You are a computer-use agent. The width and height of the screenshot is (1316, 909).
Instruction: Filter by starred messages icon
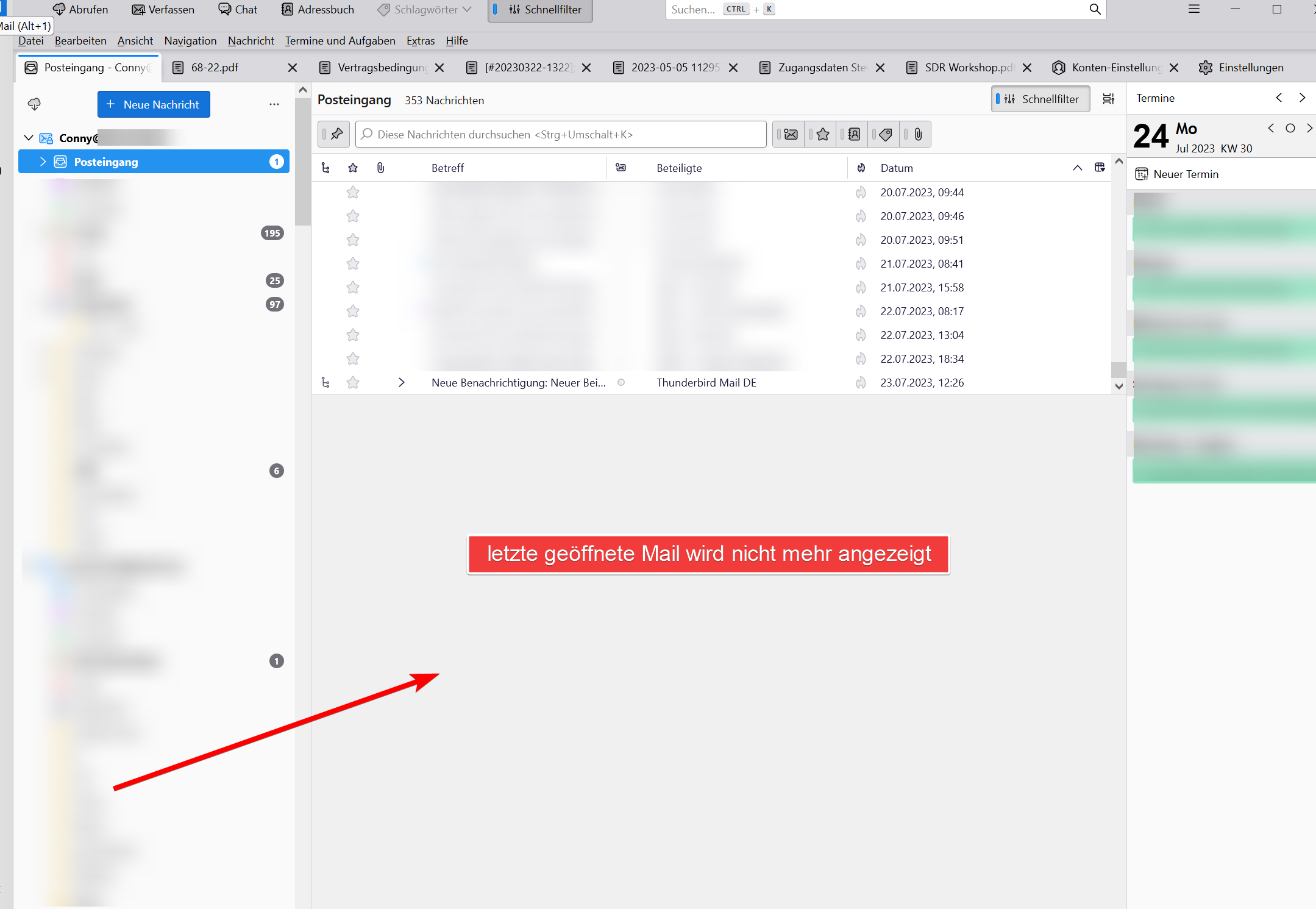[x=823, y=134]
